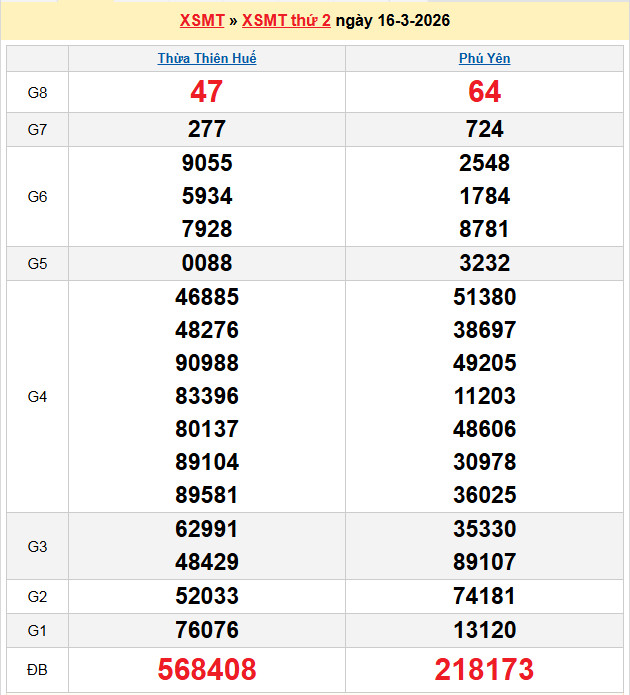
Task: Click the G3 number 62991
Action: [x=206, y=529]
